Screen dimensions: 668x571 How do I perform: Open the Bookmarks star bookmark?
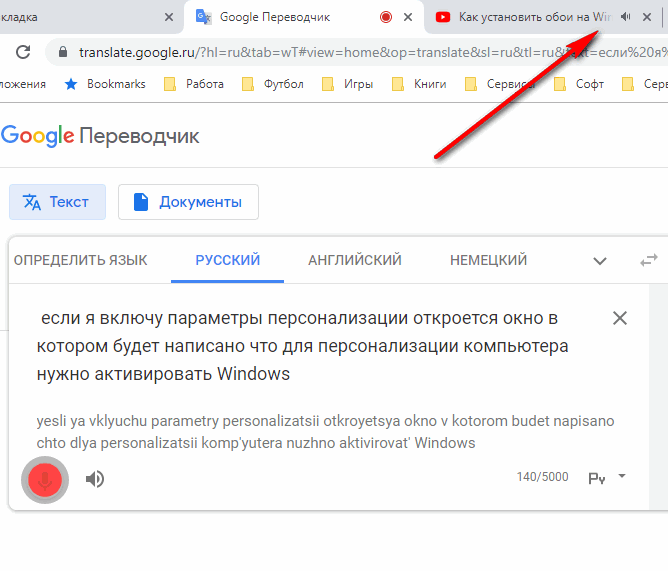tap(105, 84)
